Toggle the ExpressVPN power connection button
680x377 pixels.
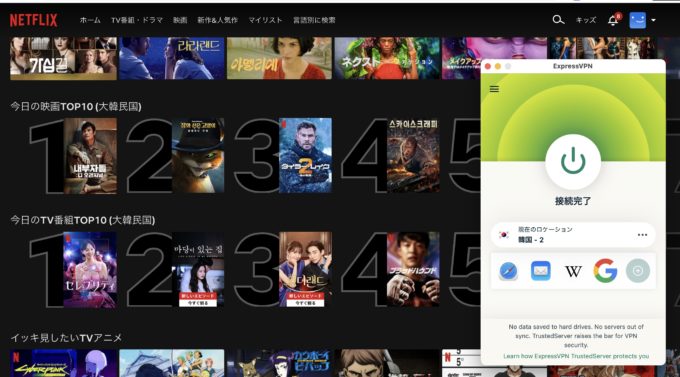point(573,161)
